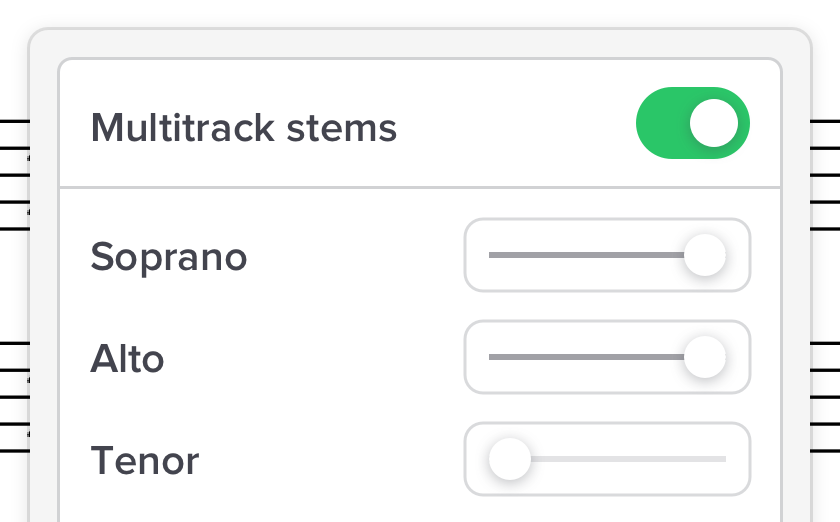Click the Soprano slider thumb

click(x=705, y=255)
